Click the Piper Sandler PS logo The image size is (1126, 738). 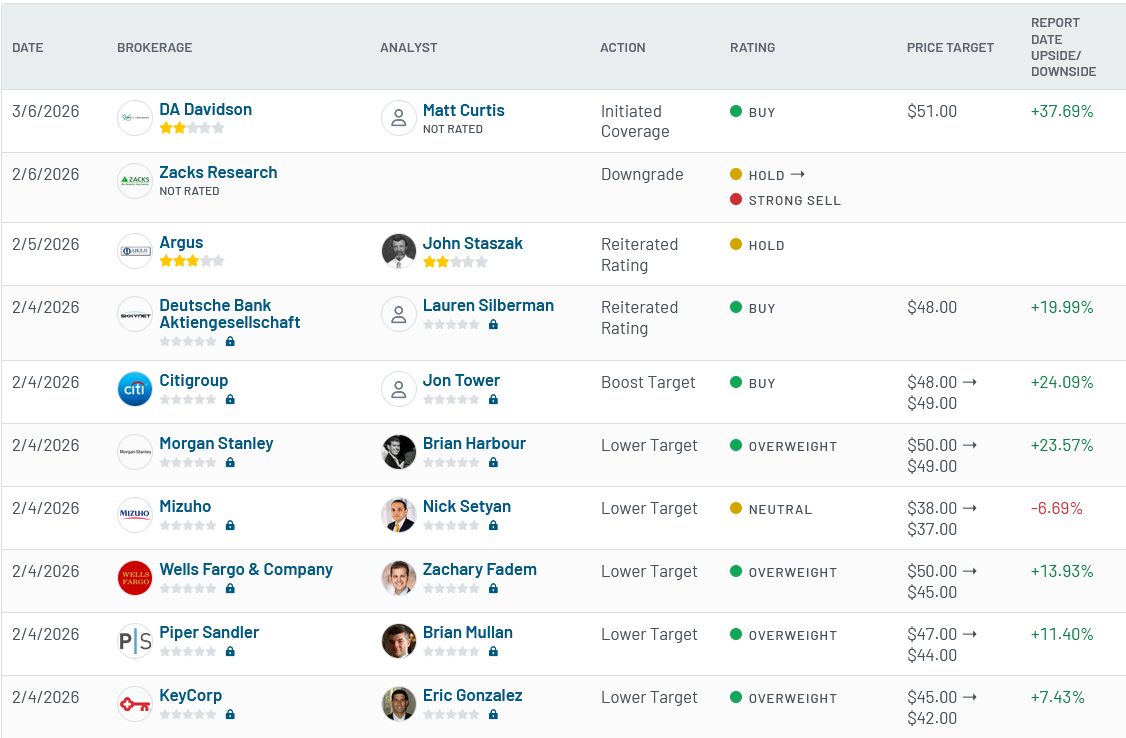[x=135, y=641]
